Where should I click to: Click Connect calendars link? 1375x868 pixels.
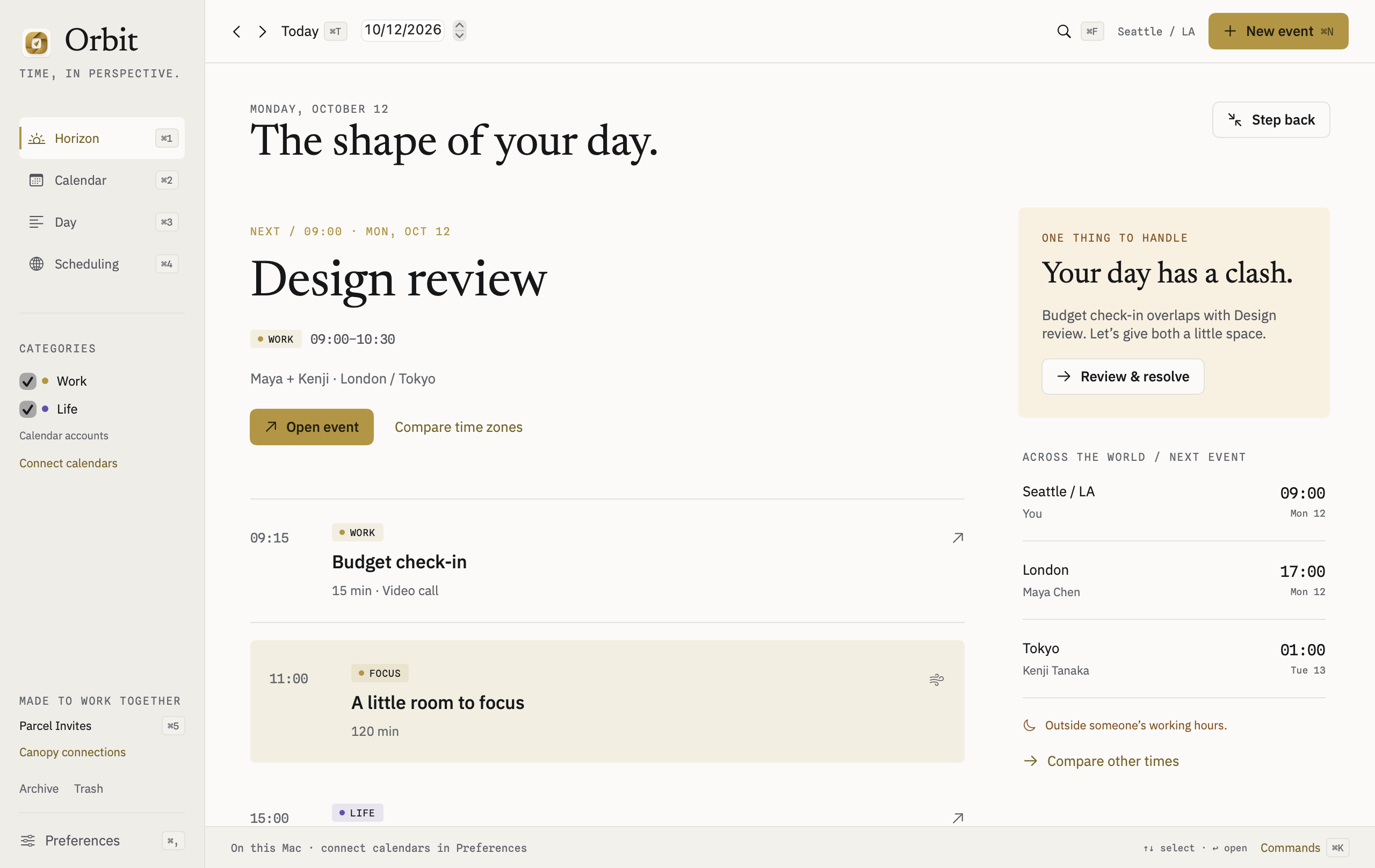coord(69,463)
